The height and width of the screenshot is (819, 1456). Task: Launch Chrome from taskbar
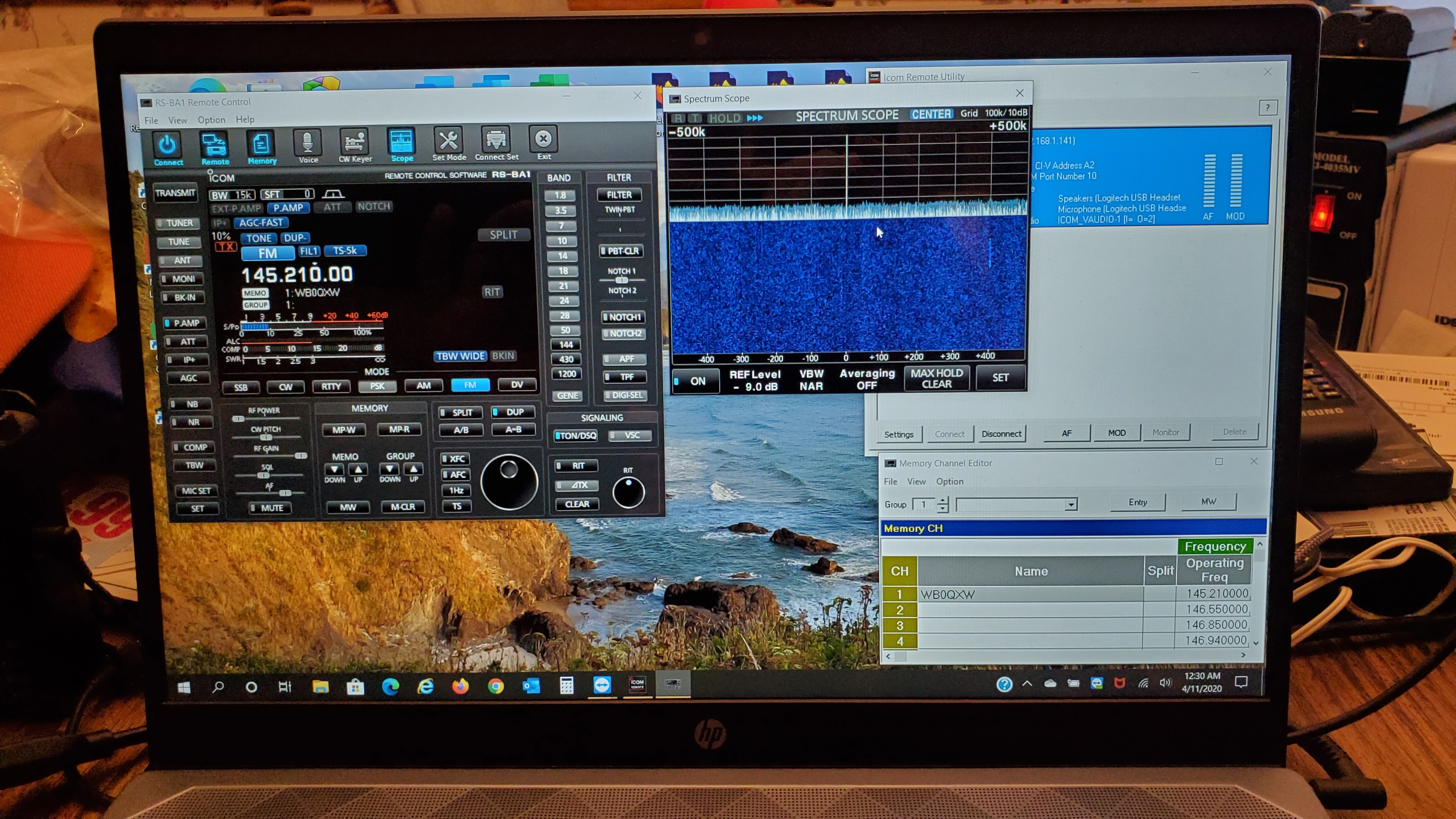(496, 686)
